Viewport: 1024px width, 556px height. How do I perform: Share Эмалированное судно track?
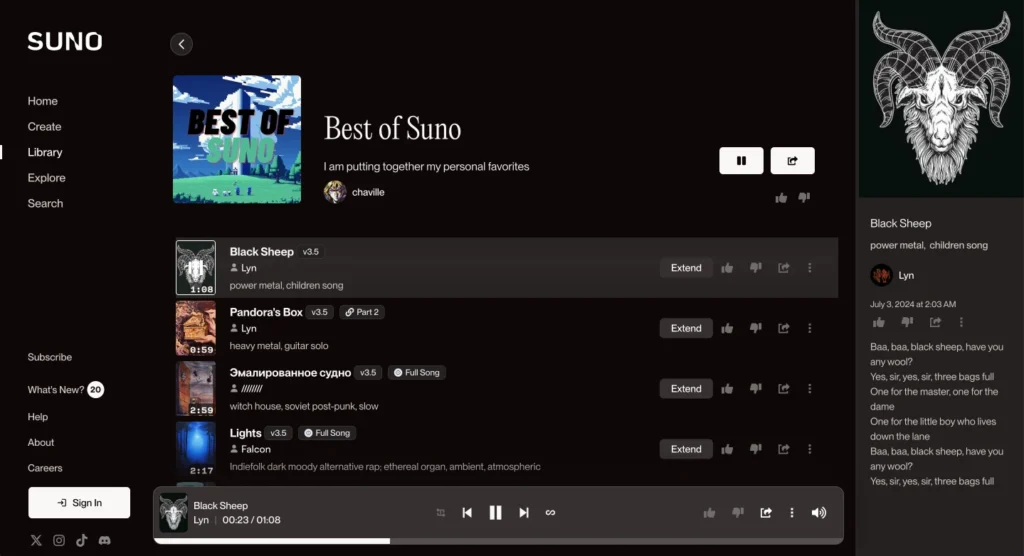[x=784, y=389]
